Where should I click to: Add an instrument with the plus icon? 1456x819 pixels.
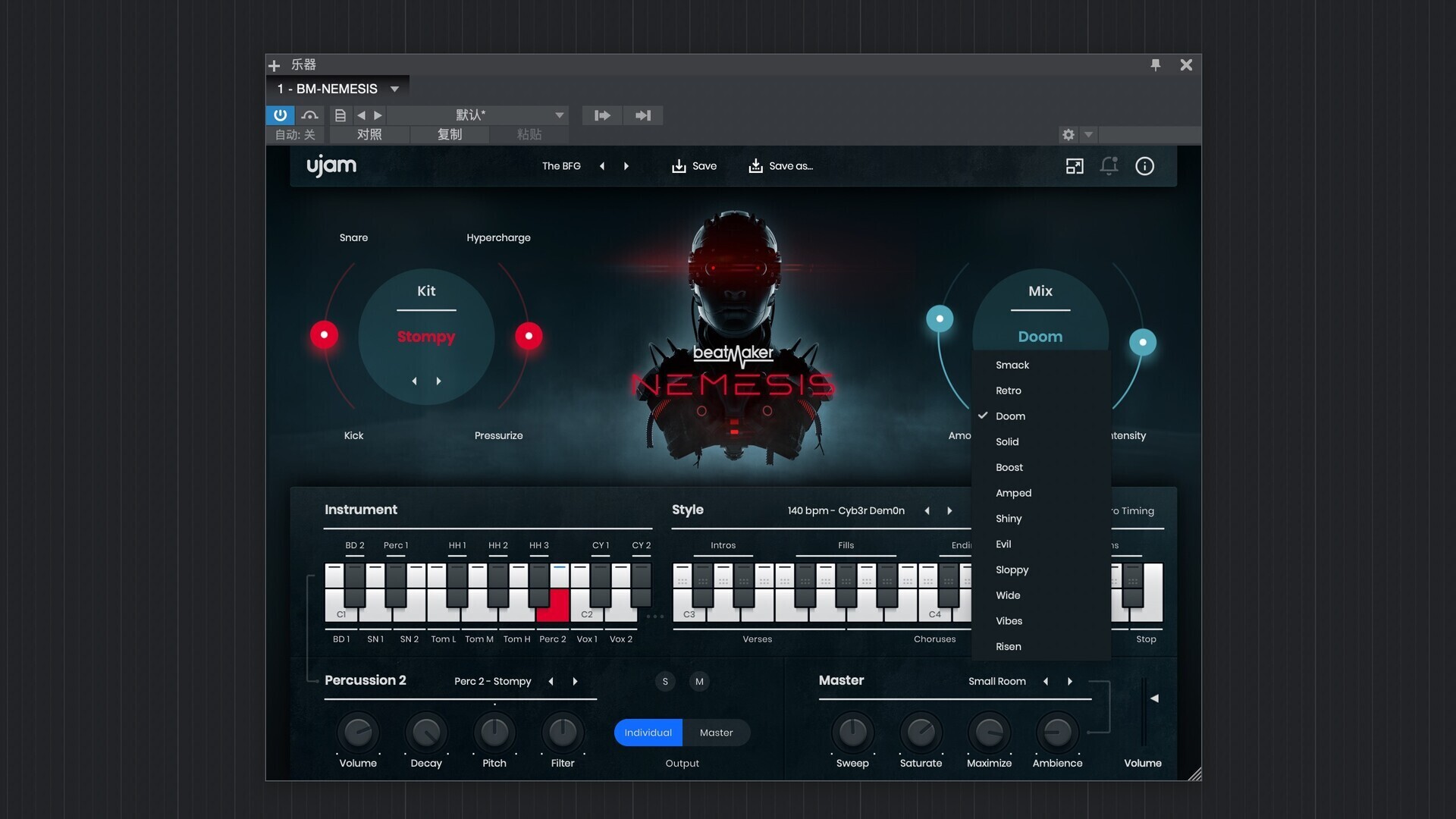point(275,65)
